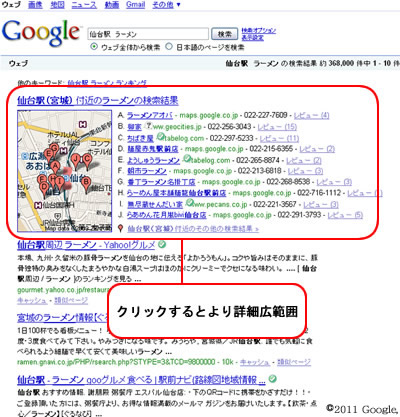
Task: Open 宮城のラーメン情報 result title
Action: (x=62, y=317)
